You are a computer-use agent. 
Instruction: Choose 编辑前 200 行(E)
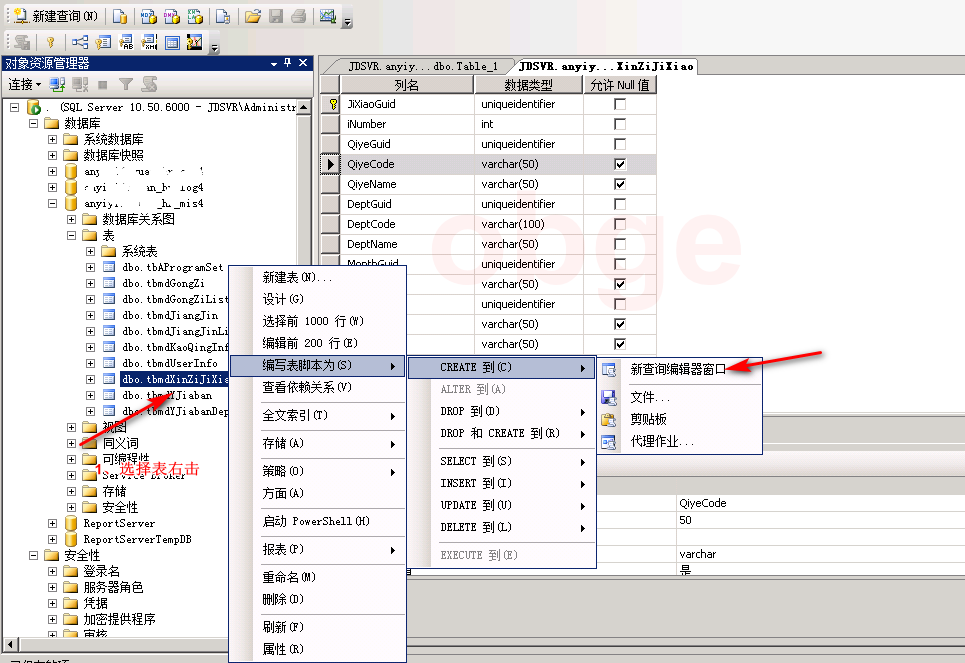click(318, 344)
